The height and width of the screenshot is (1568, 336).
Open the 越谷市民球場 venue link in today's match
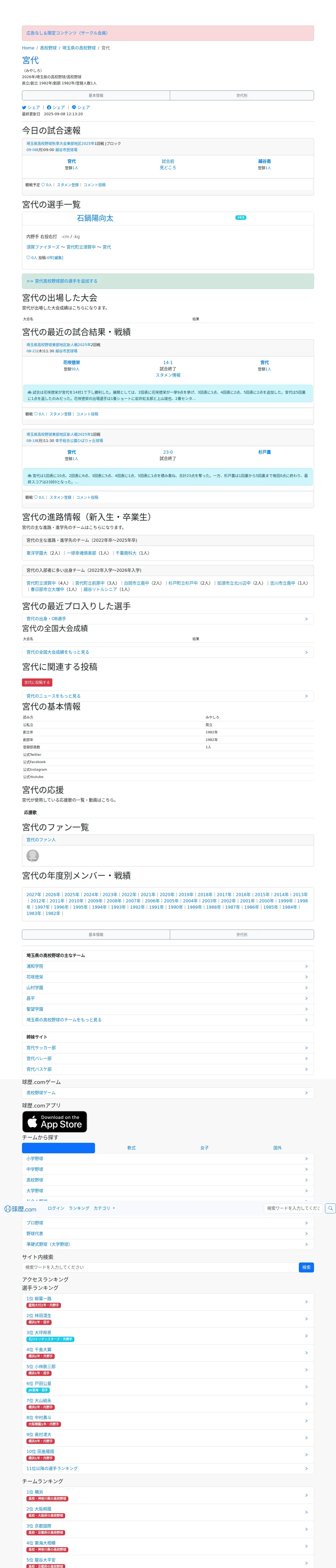tap(66, 150)
